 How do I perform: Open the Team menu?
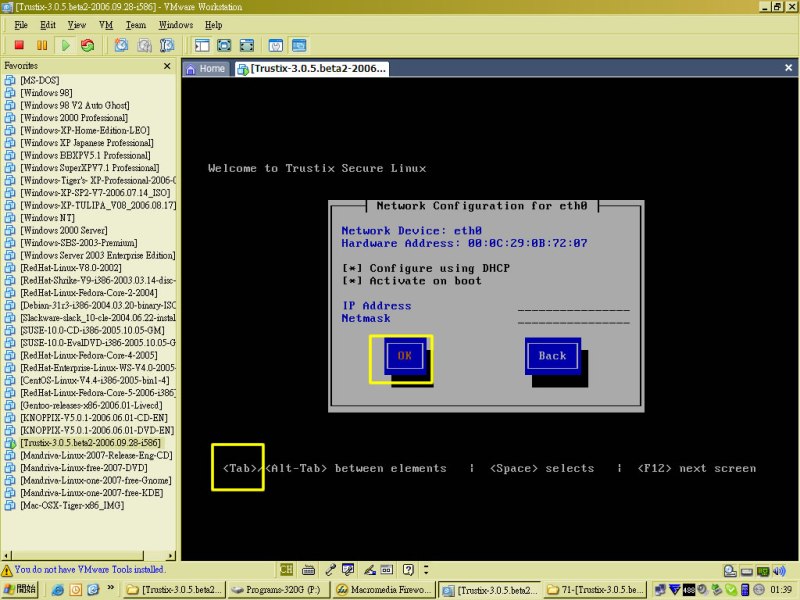pos(135,25)
